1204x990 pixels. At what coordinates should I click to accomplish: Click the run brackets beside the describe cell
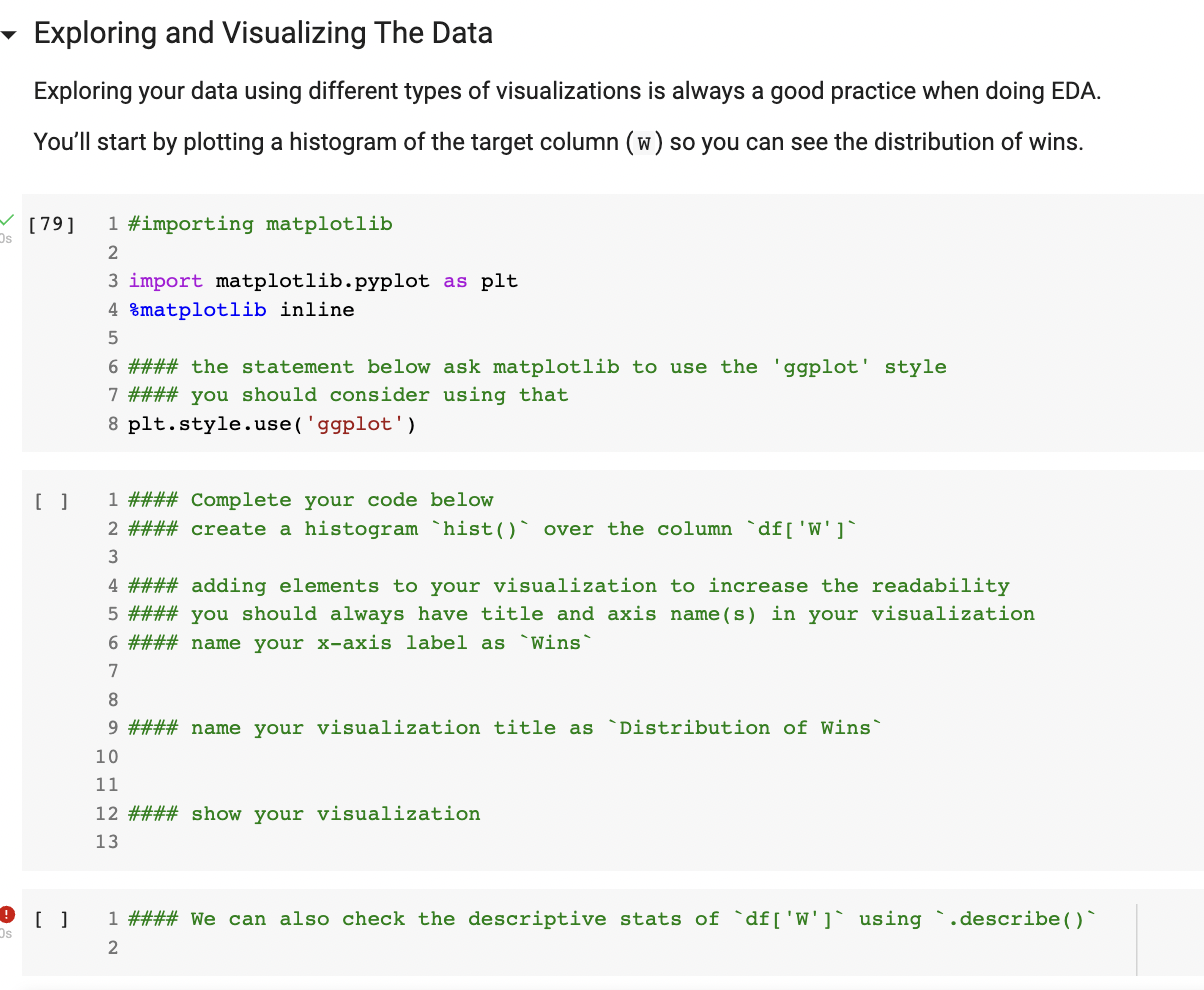[51, 919]
